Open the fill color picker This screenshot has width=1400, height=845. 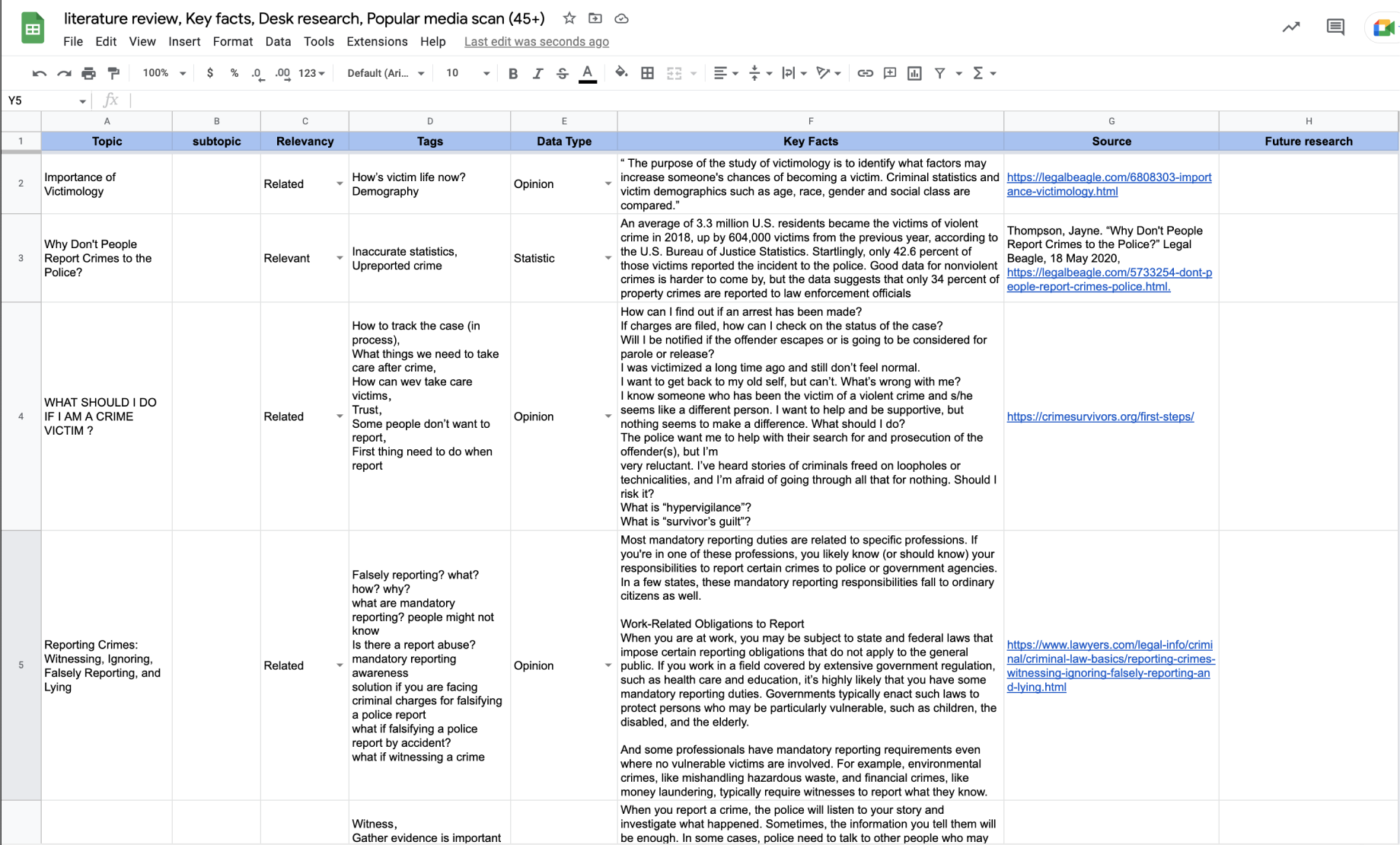tap(621, 73)
